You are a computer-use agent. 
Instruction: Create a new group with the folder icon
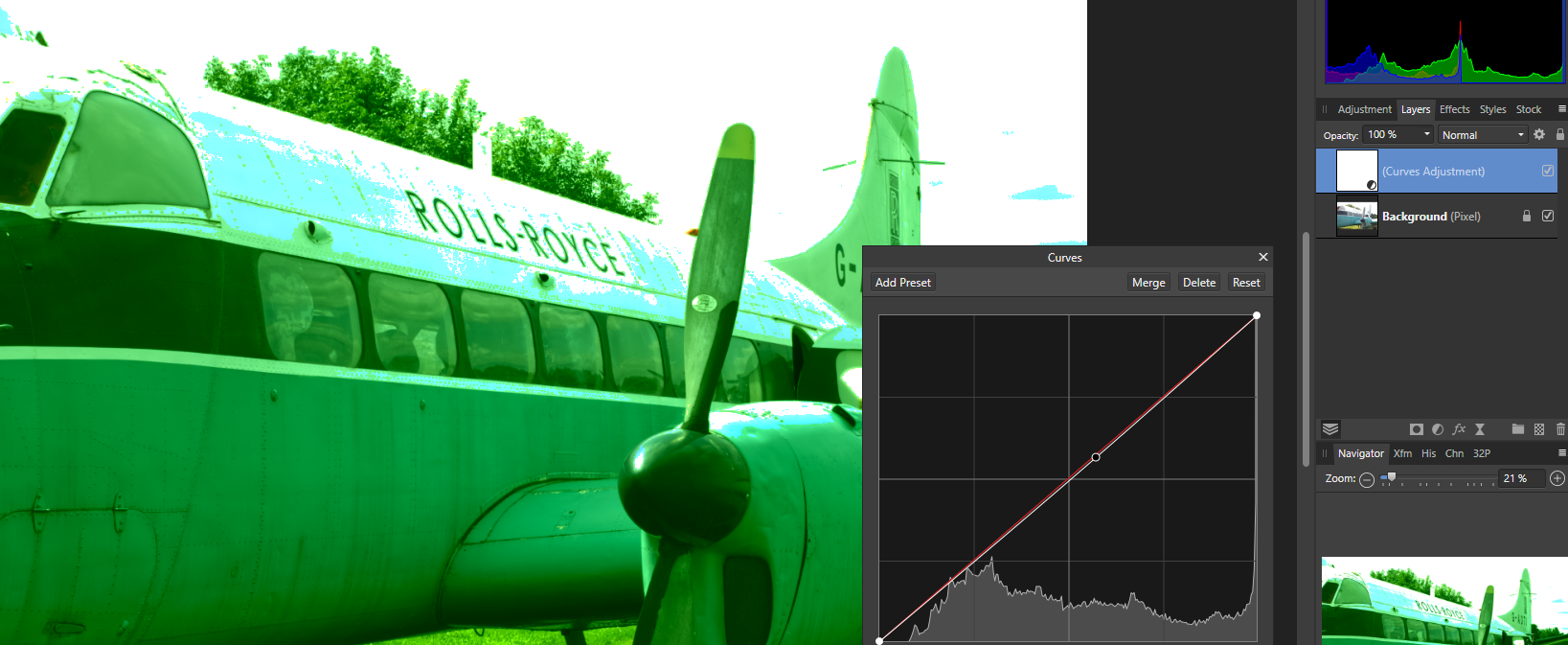[1518, 429]
